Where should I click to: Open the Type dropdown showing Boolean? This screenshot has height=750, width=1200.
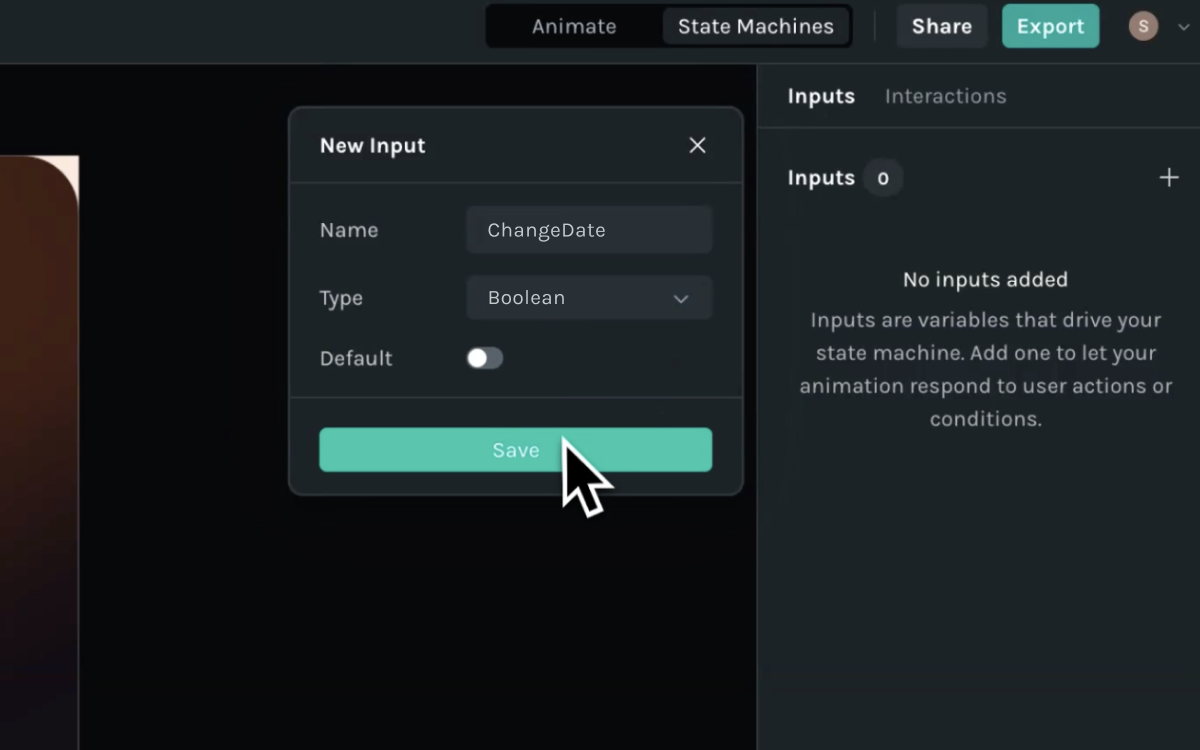[x=588, y=298]
